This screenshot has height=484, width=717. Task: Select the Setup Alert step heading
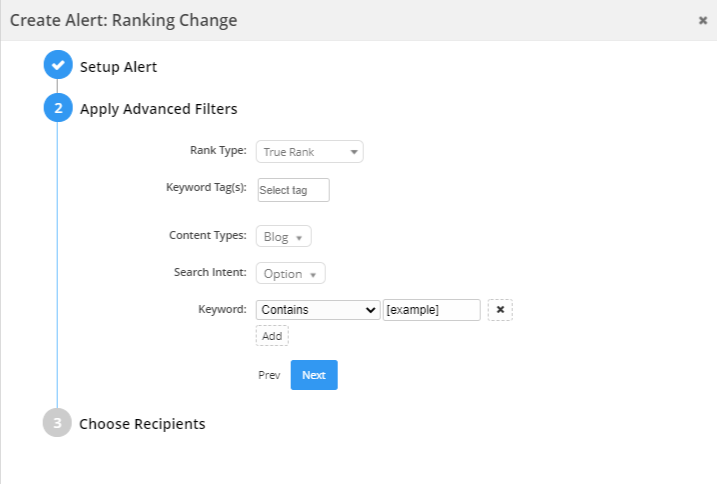tap(118, 67)
